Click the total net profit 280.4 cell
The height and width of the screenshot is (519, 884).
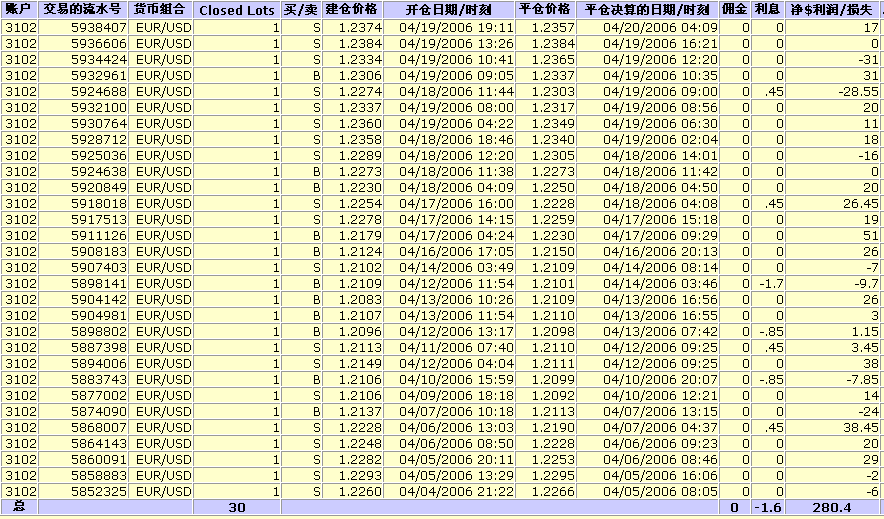click(x=834, y=508)
